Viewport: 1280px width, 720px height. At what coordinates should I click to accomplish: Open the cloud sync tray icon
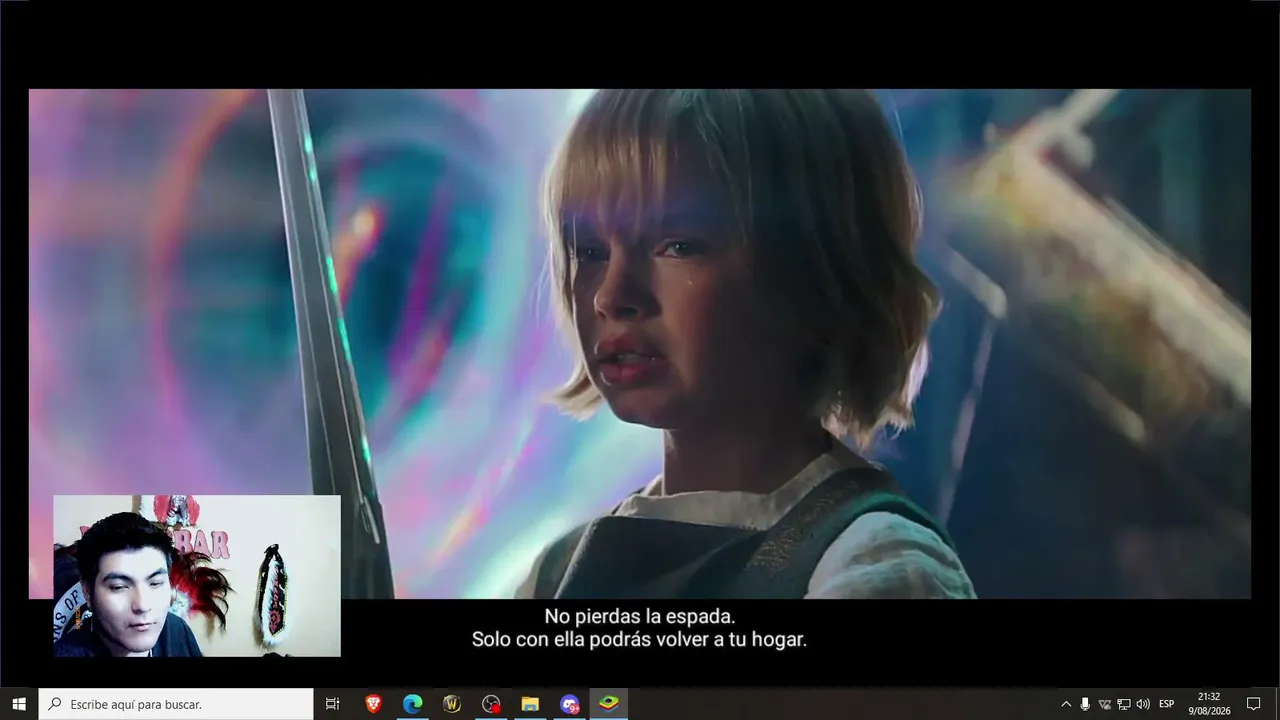click(x=1105, y=704)
